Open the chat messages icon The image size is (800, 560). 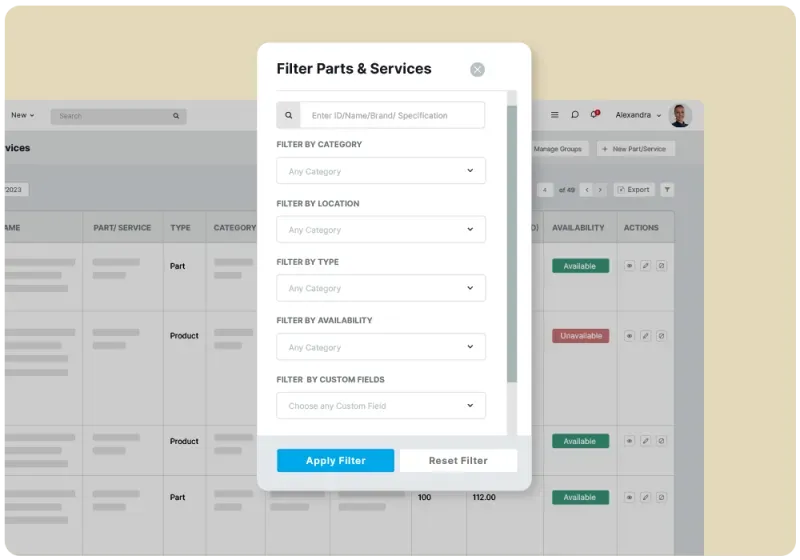575,115
